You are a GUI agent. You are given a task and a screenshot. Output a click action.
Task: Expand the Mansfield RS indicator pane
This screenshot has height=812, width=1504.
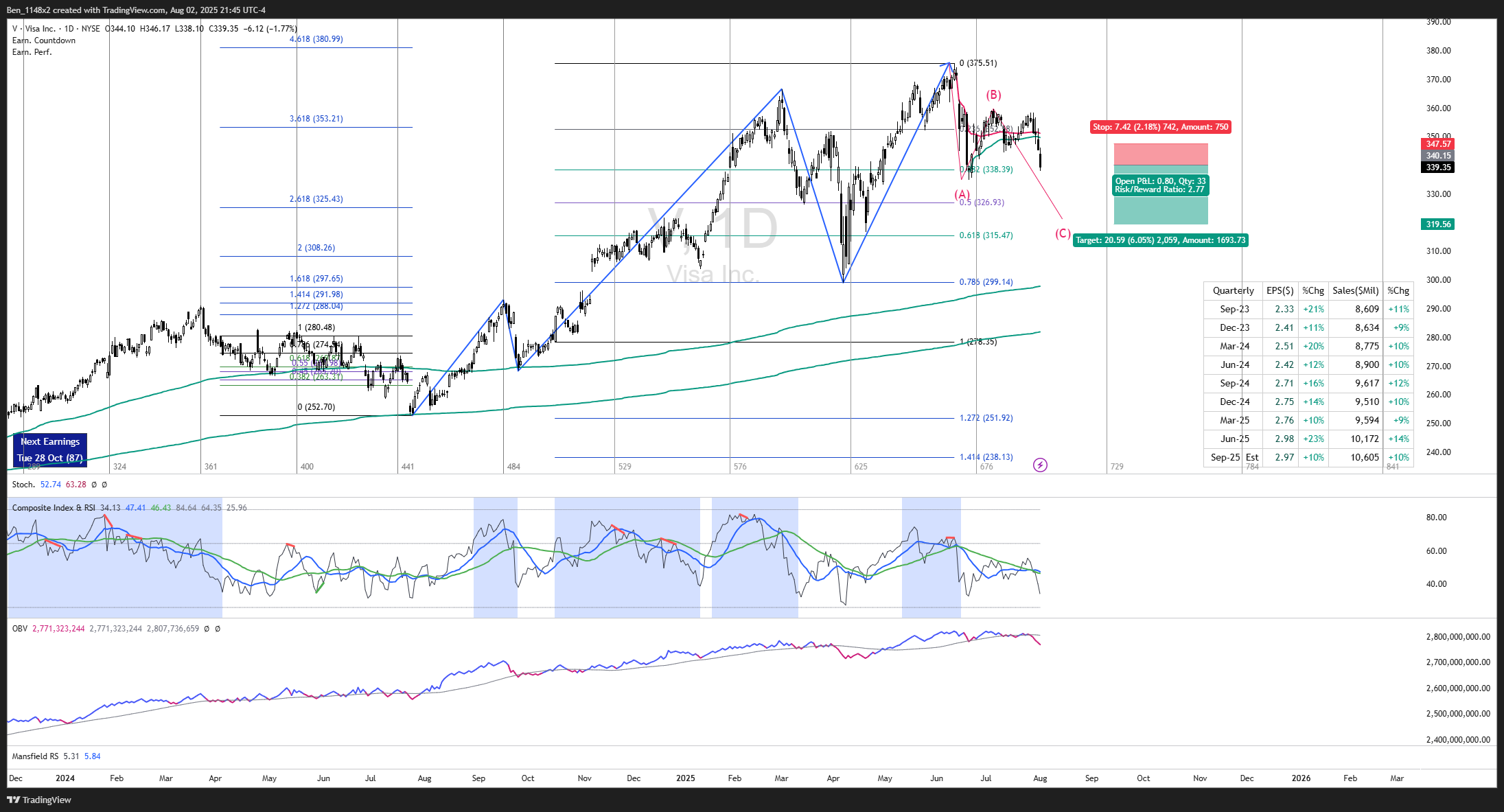35,756
